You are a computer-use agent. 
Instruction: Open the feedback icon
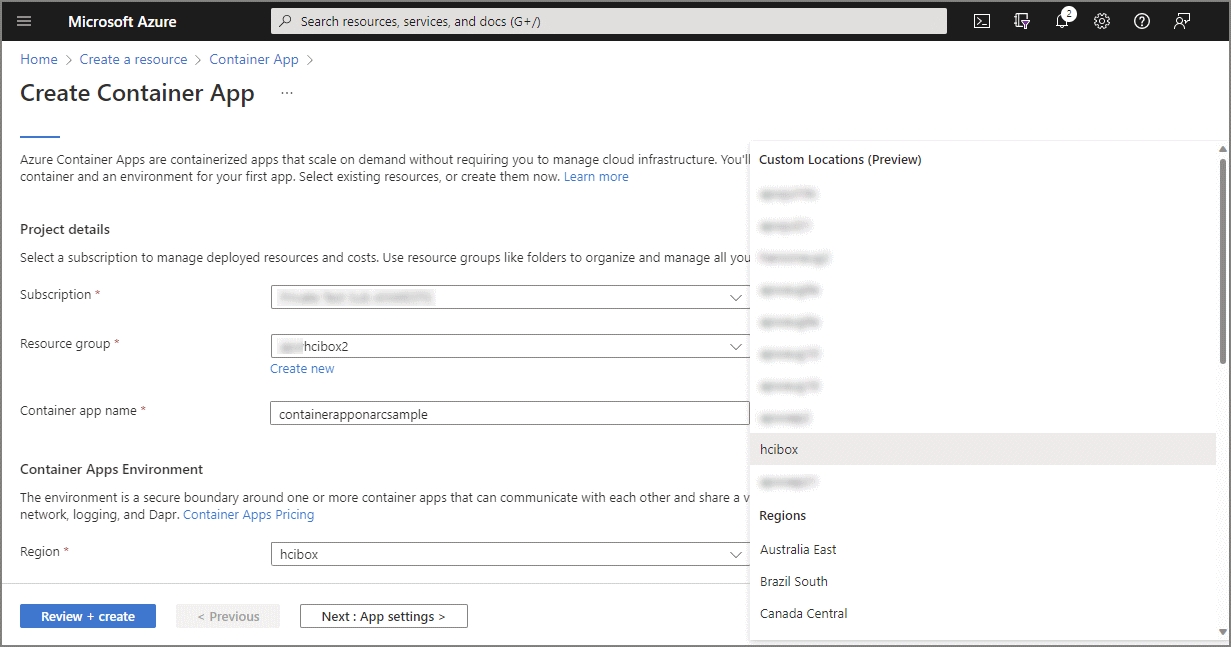pyautogui.click(x=1182, y=21)
